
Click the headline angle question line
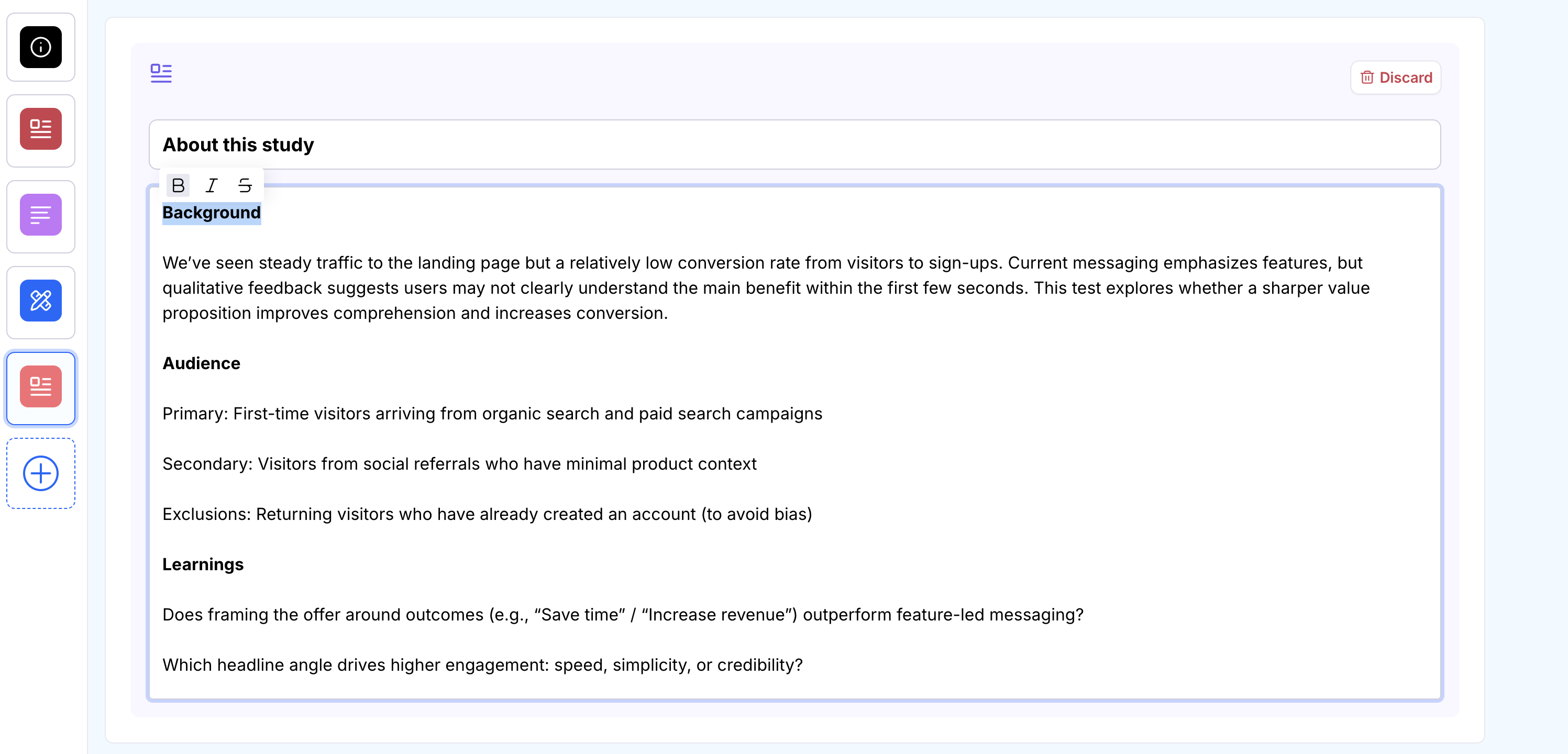point(482,664)
